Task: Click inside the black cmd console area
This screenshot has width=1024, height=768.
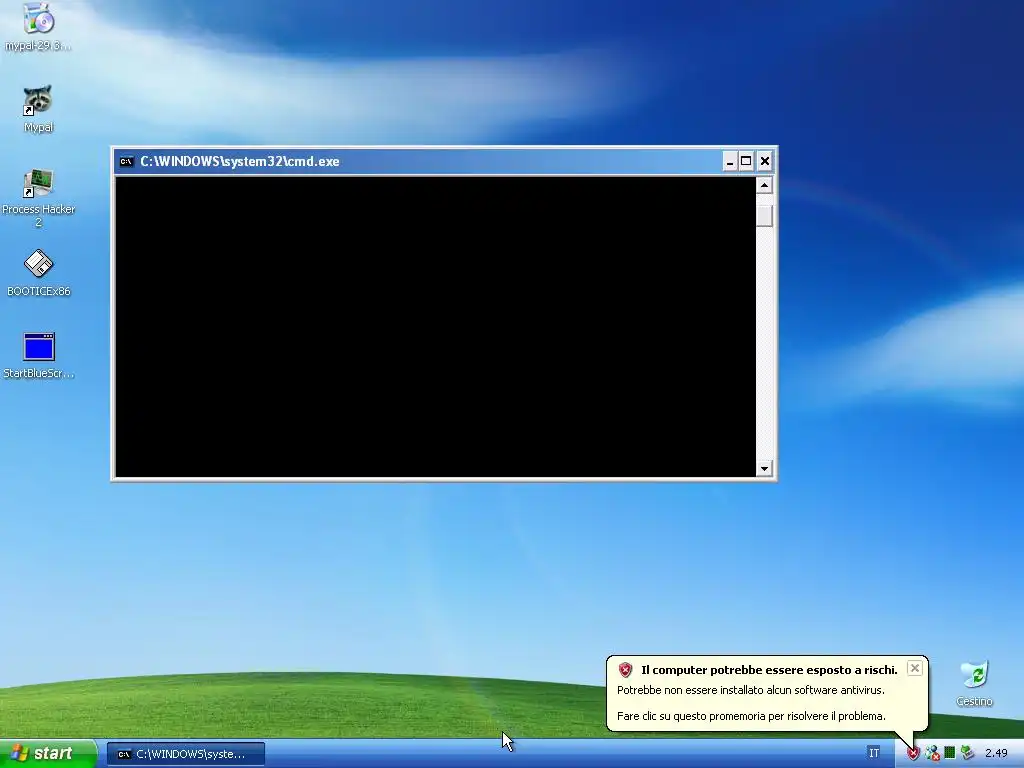Action: 436,327
